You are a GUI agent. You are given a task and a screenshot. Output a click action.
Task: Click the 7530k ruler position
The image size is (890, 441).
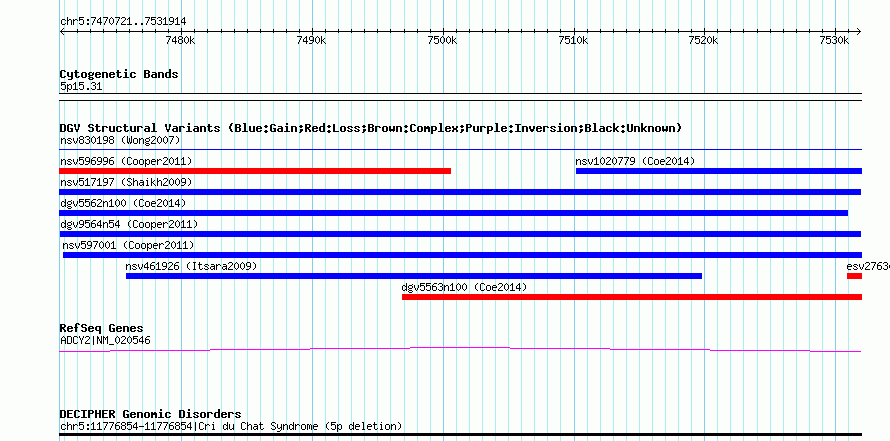[834, 41]
